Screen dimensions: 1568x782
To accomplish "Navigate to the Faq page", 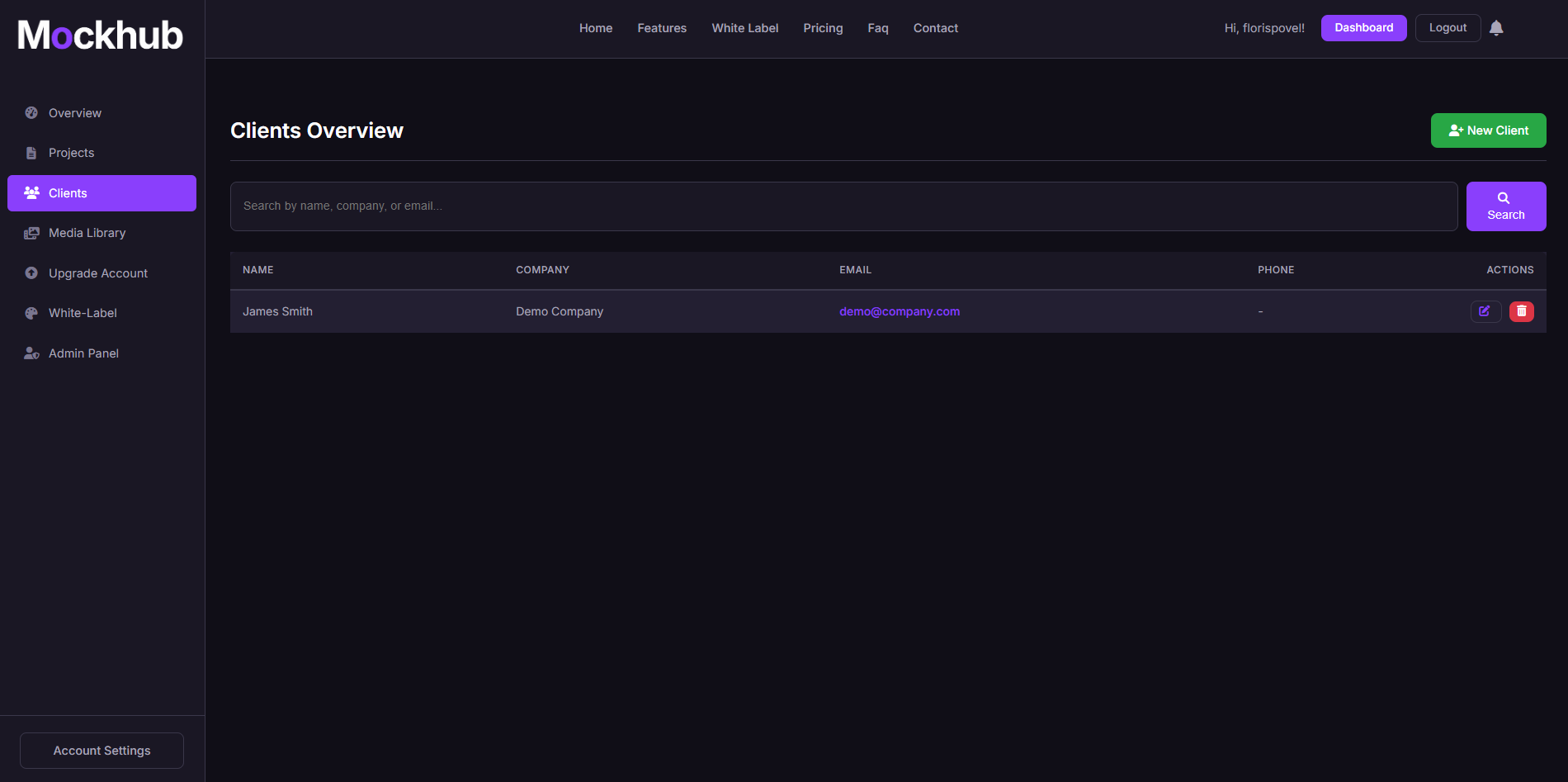I will point(878,28).
